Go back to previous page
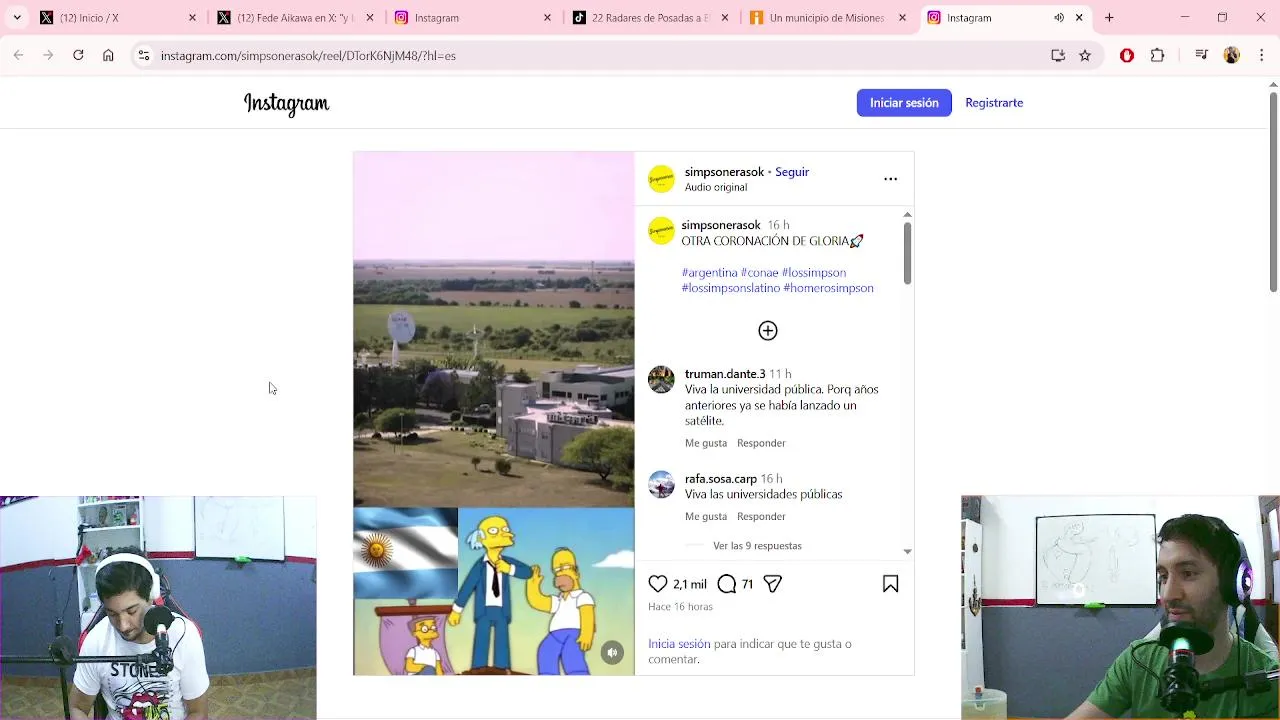 [x=18, y=56]
